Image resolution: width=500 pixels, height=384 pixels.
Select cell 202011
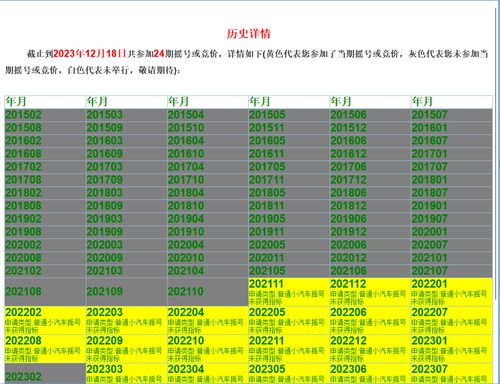[289, 258]
